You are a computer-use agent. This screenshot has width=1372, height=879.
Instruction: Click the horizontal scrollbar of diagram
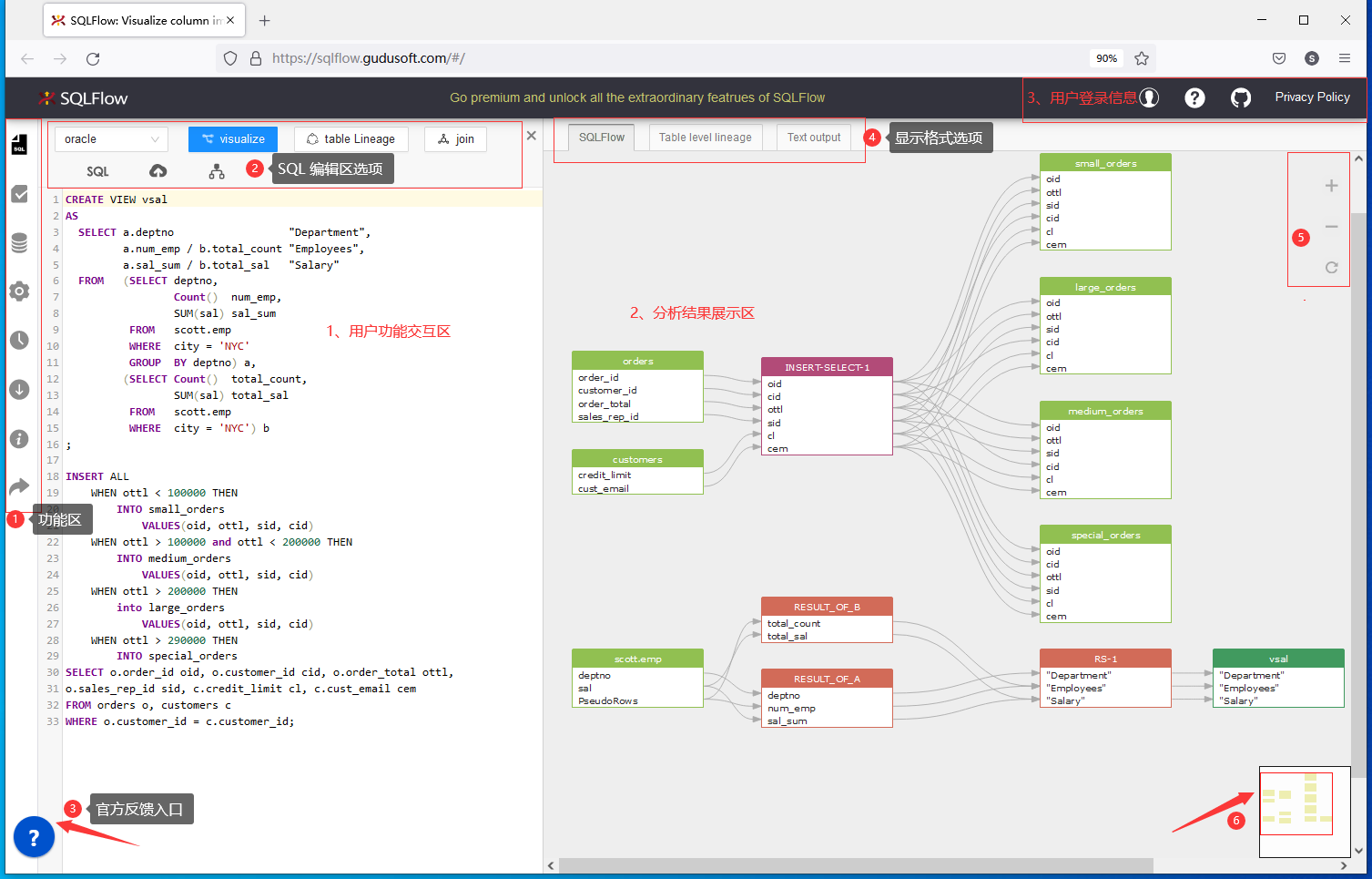tap(856, 865)
